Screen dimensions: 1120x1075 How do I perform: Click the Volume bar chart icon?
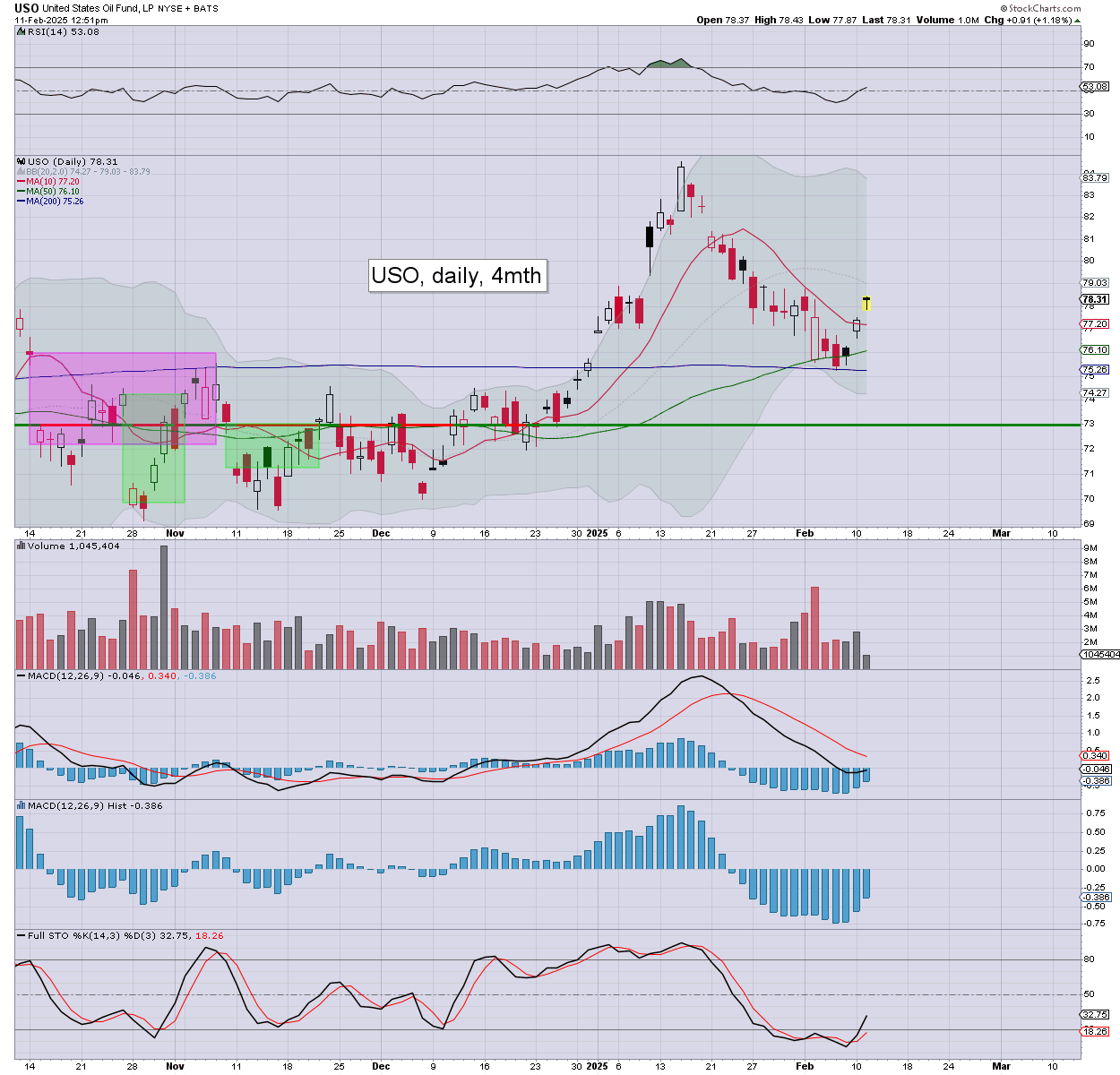coord(21,546)
